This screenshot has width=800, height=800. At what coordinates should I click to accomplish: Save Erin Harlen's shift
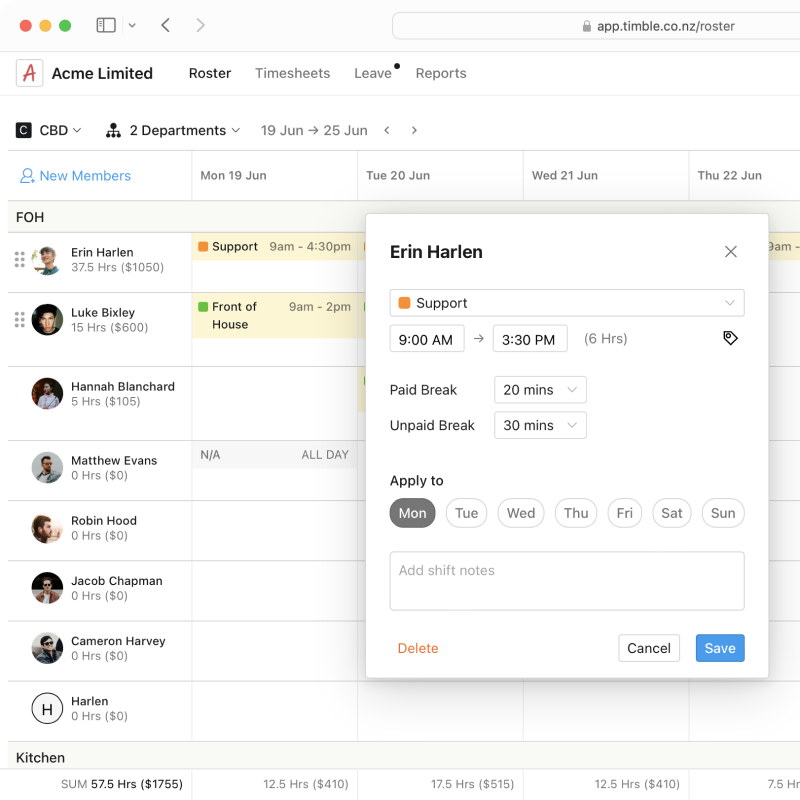(x=720, y=648)
